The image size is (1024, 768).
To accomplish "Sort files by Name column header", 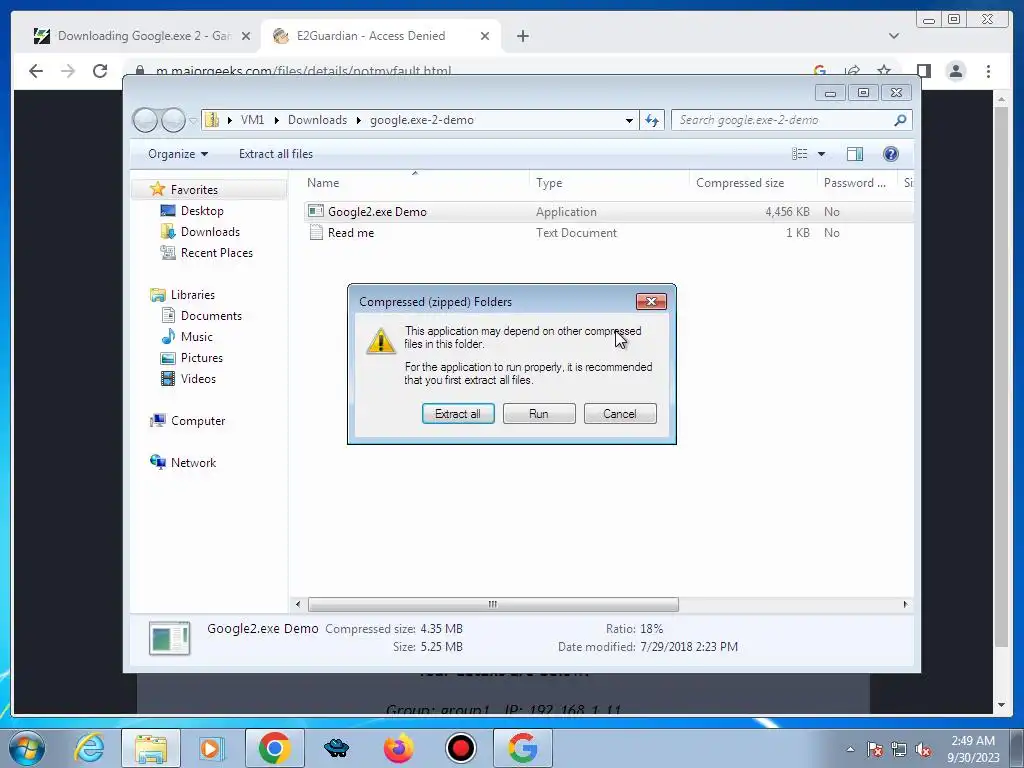I will [414, 183].
